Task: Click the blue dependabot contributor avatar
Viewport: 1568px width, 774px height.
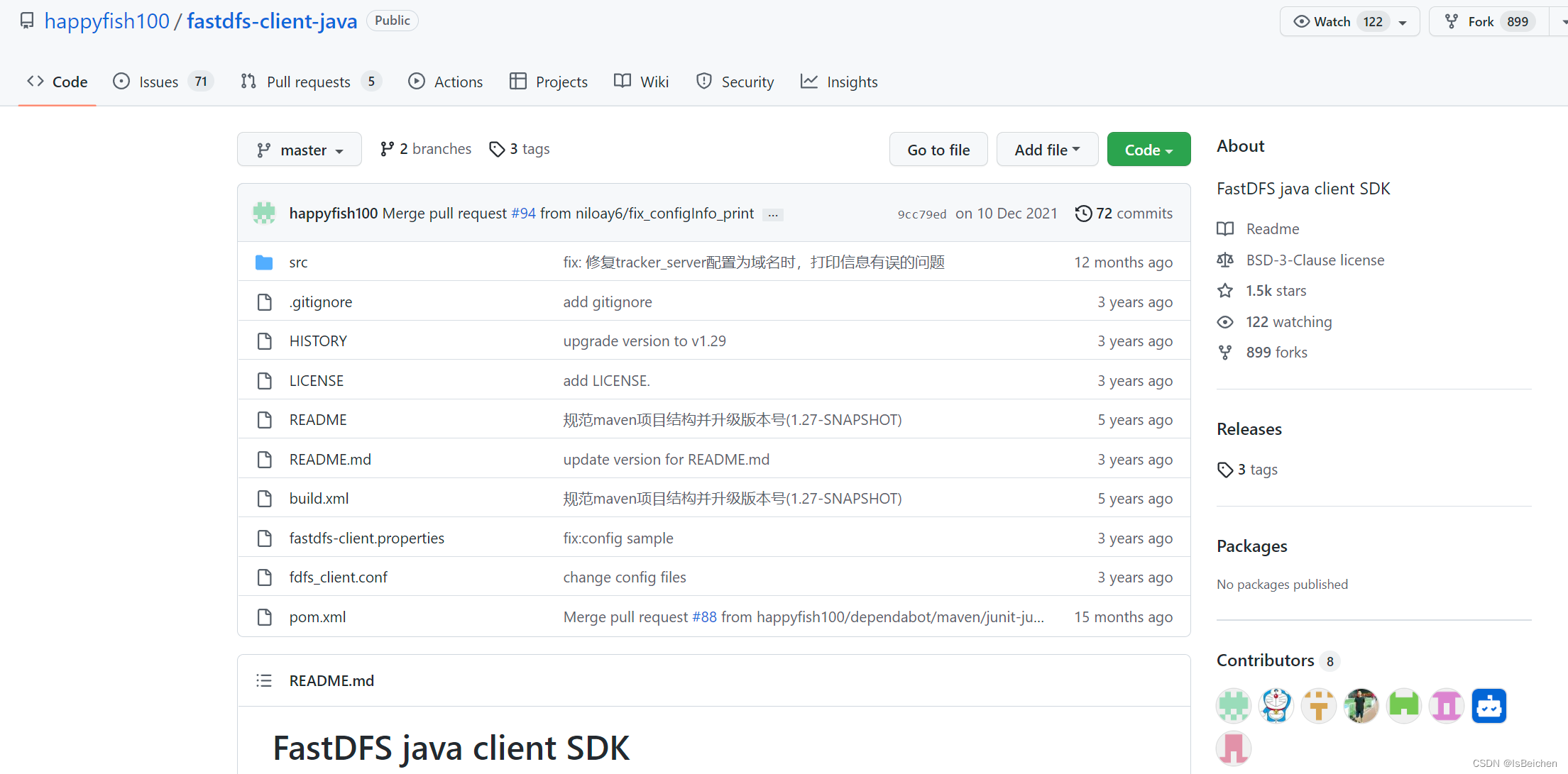Action: (1489, 706)
